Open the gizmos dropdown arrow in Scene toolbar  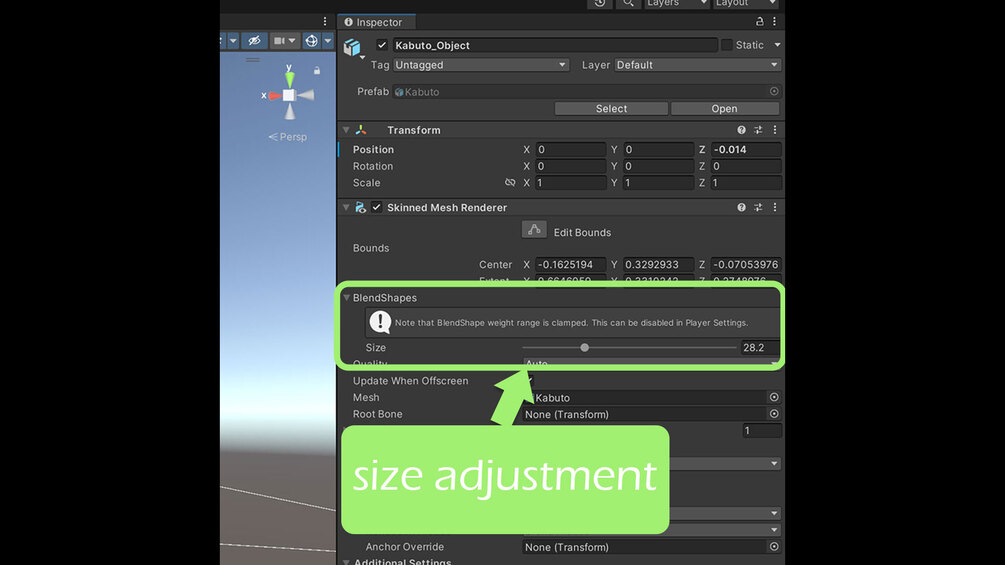click(328, 41)
